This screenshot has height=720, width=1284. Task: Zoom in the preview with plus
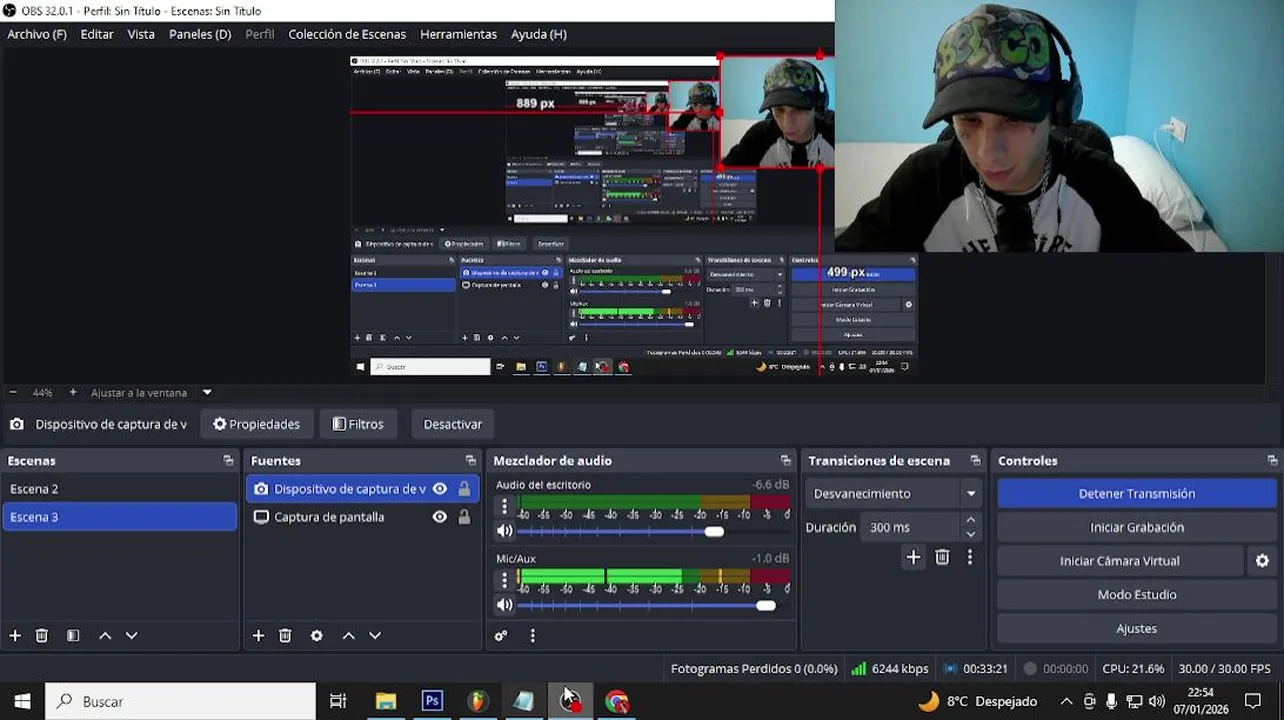pos(73,393)
